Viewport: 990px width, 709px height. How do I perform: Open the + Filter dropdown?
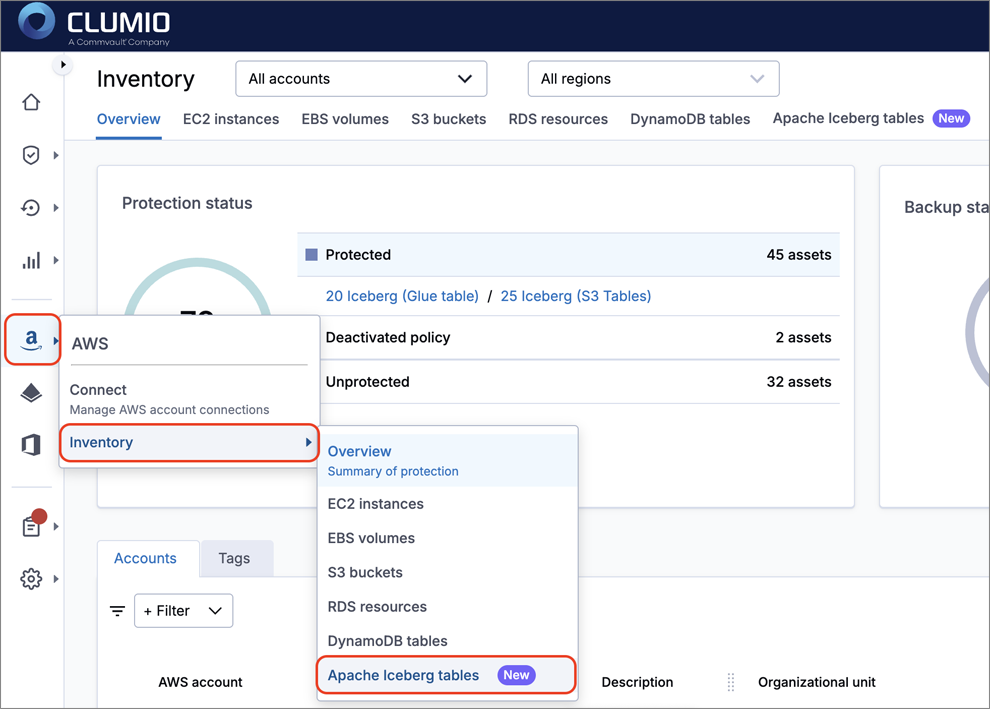click(x=183, y=611)
